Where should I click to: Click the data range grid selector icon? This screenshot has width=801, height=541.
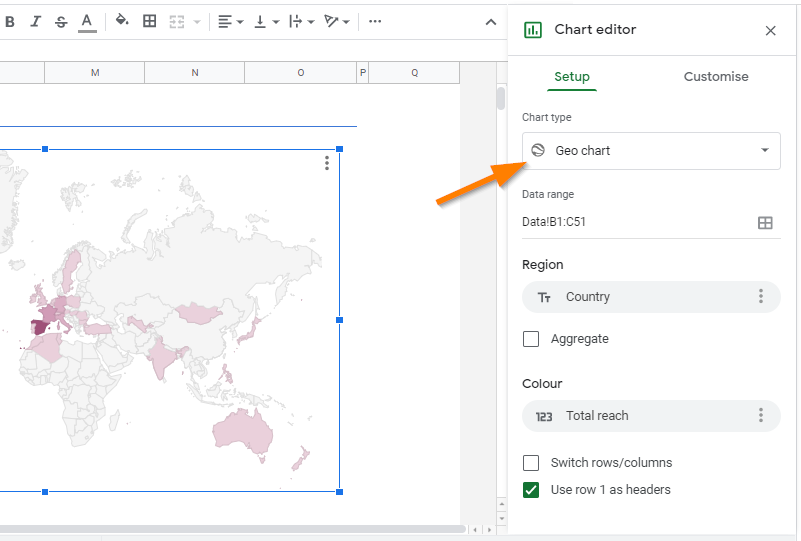point(765,222)
